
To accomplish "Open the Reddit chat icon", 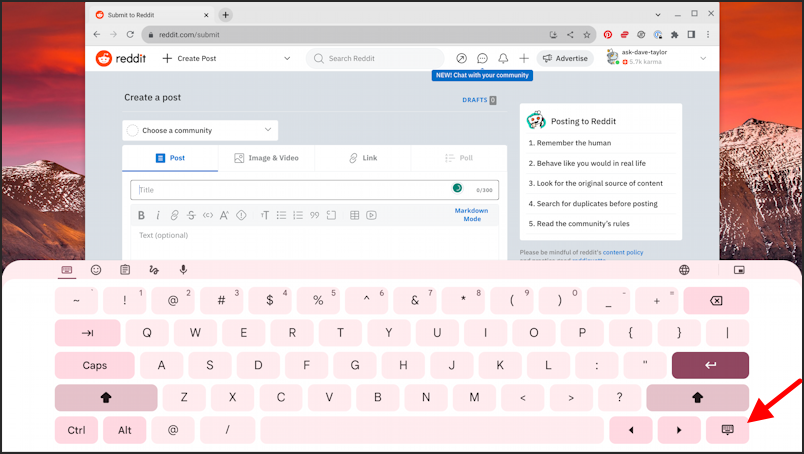I will (482, 59).
